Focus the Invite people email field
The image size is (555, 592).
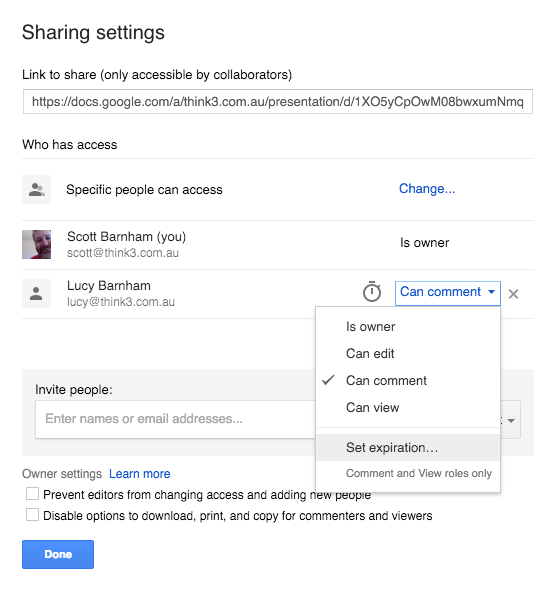pyautogui.click(x=176, y=419)
